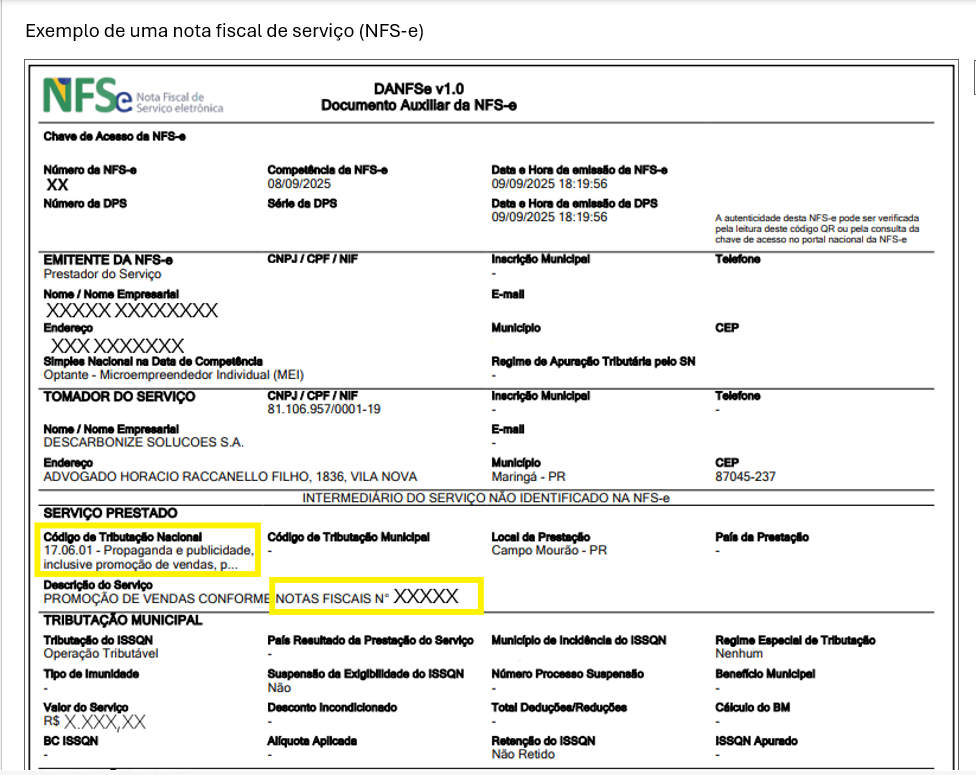Click the TOMADOR DO SERVIÇO section header
The image size is (976, 775).
click(x=119, y=397)
